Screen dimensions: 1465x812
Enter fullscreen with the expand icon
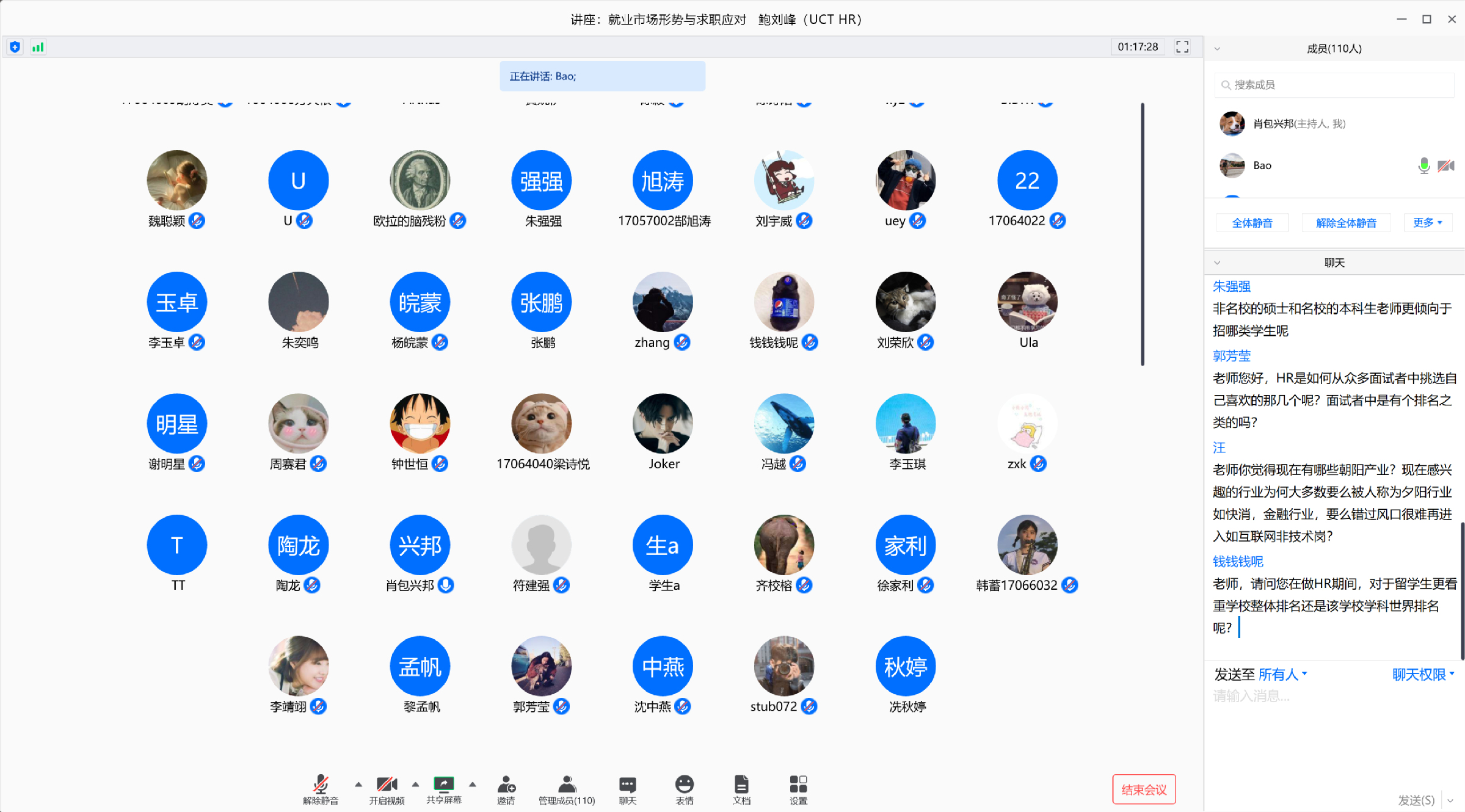pyautogui.click(x=1182, y=47)
